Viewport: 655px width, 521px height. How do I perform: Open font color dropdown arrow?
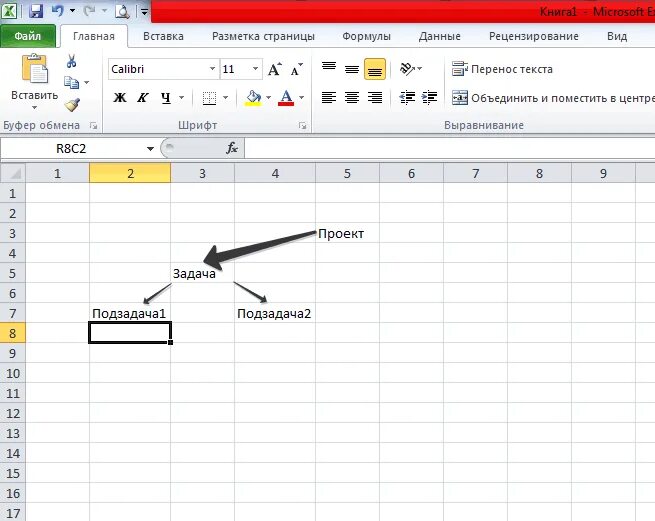click(302, 98)
